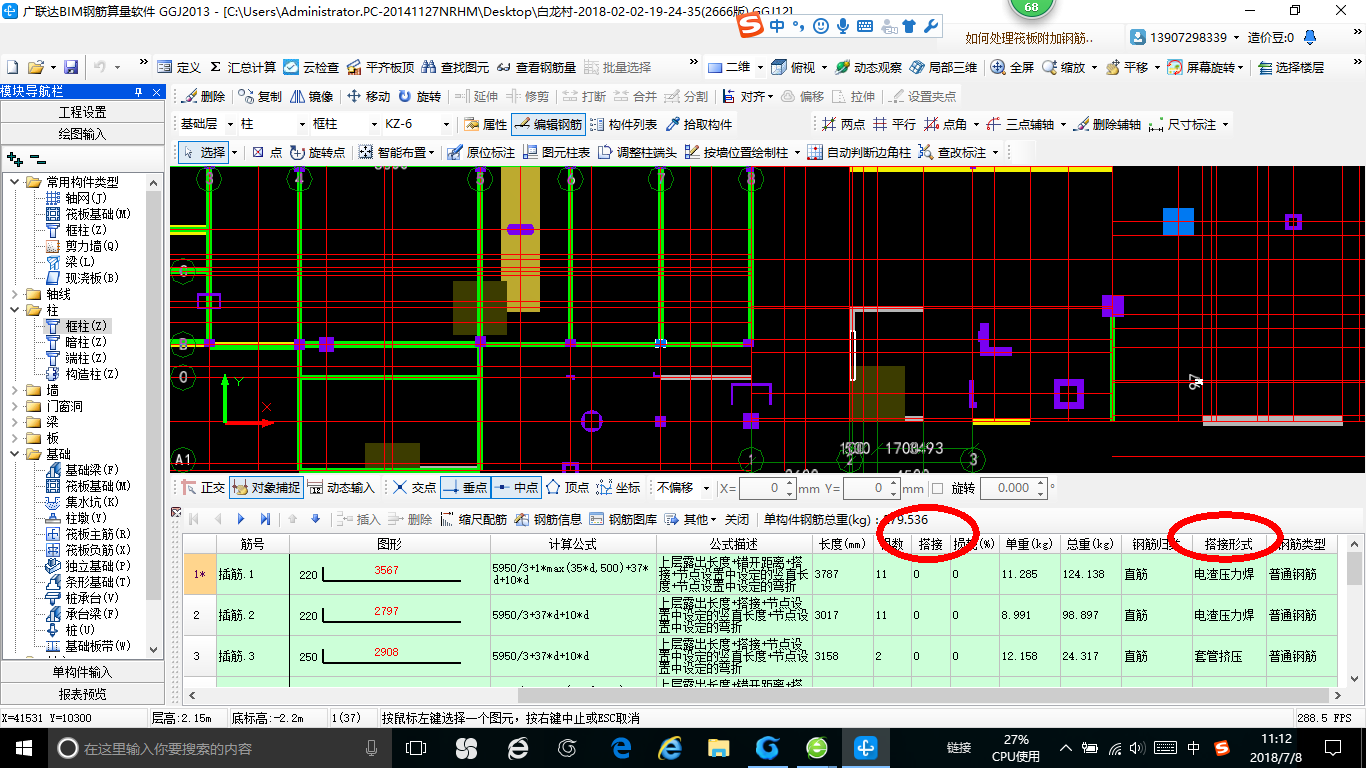
Task: Select 暗柱(Z) in tree
Action: [x=77, y=342]
